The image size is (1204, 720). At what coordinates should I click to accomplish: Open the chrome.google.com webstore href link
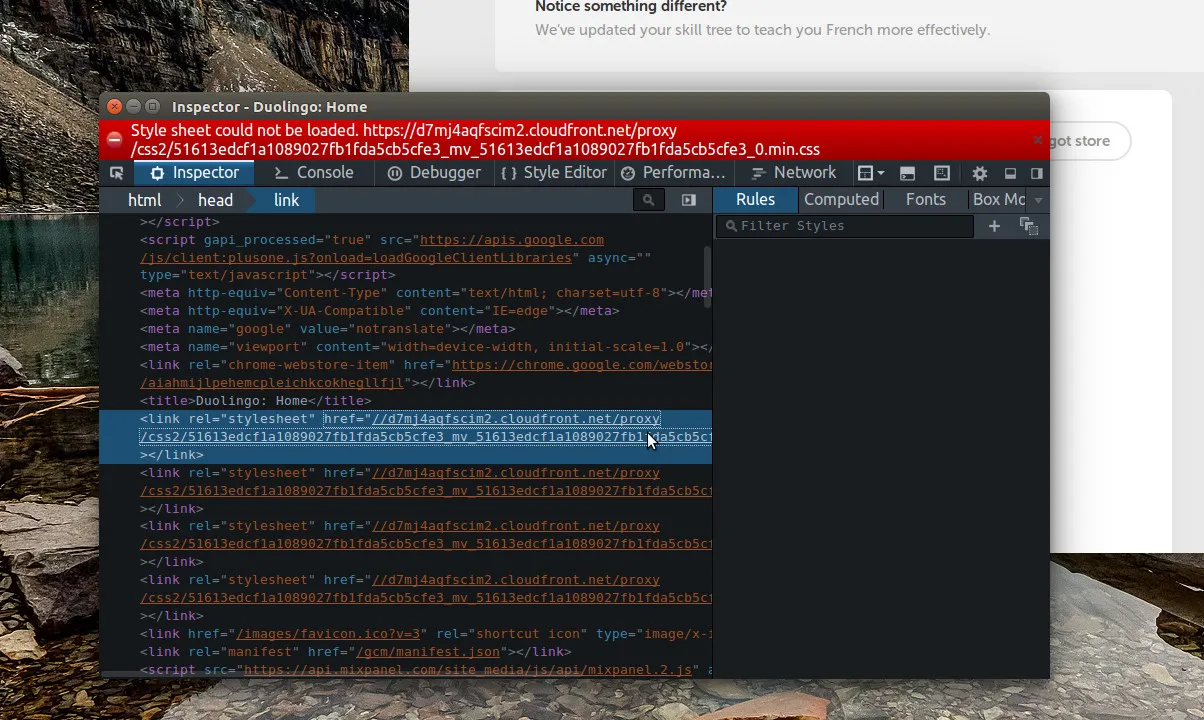(x=582, y=365)
